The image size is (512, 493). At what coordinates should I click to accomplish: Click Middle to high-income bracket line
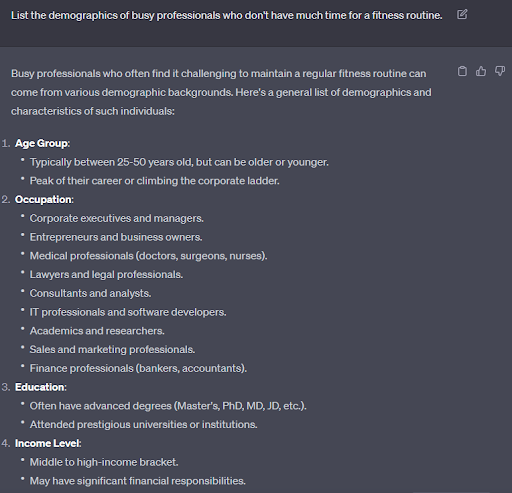[104, 462]
